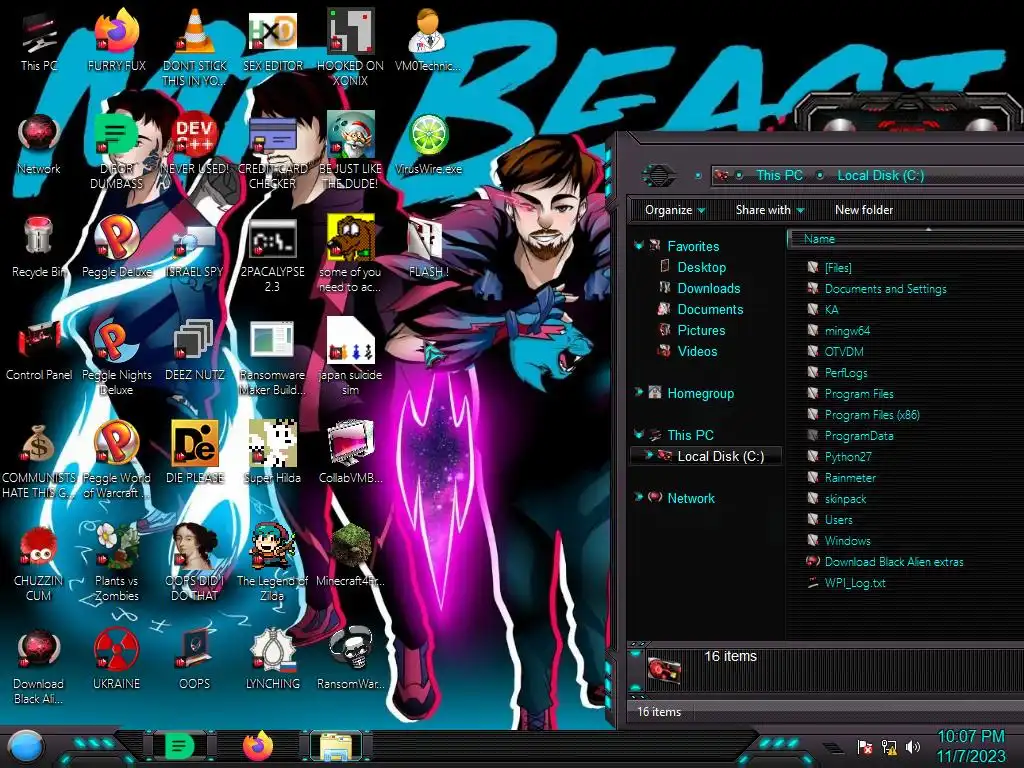1024x768 pixels.
Task: Collapse the This PC tree node
Action: 639,434
